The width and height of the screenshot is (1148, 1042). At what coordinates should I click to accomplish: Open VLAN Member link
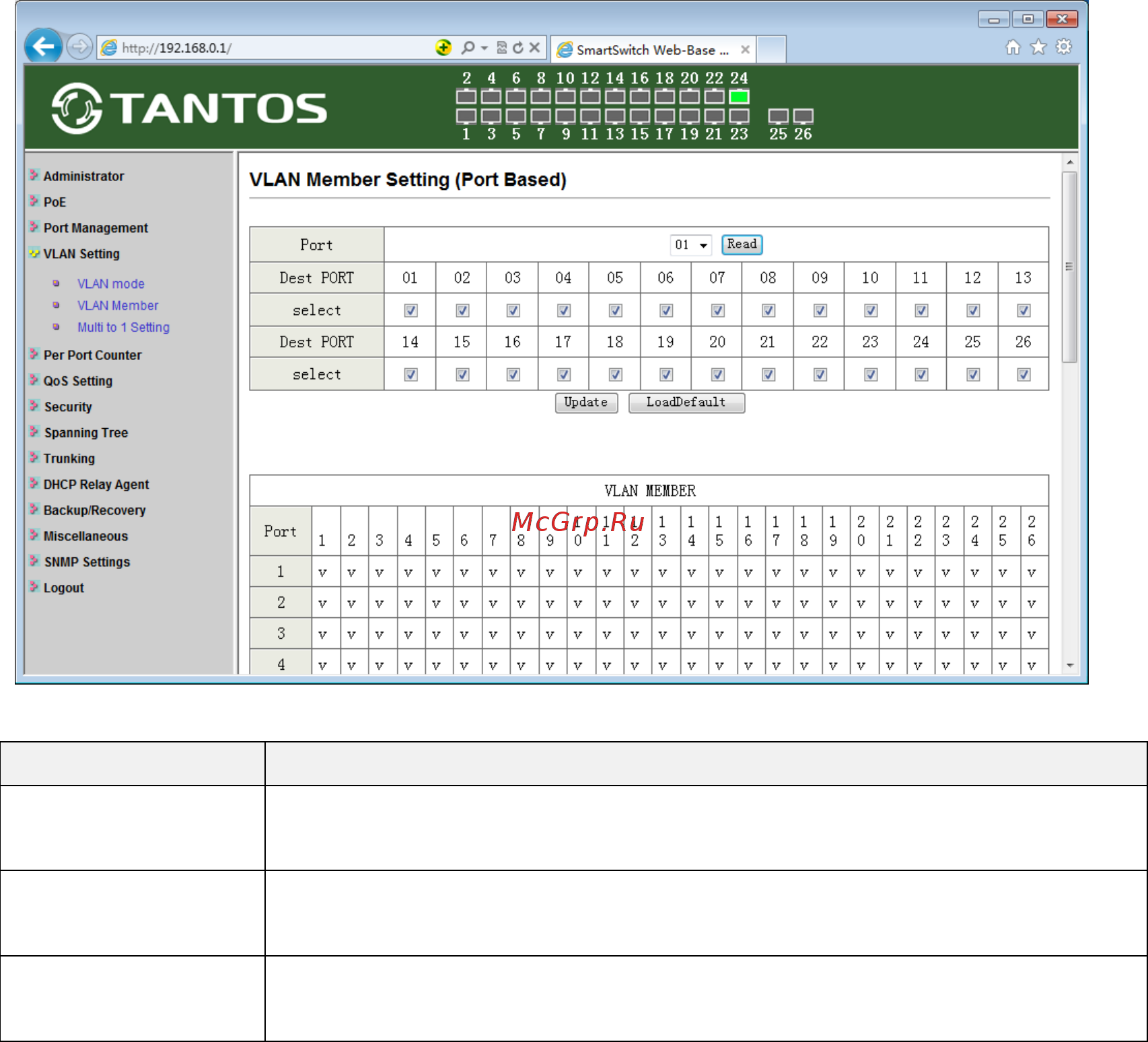click(x=118, y=306)
